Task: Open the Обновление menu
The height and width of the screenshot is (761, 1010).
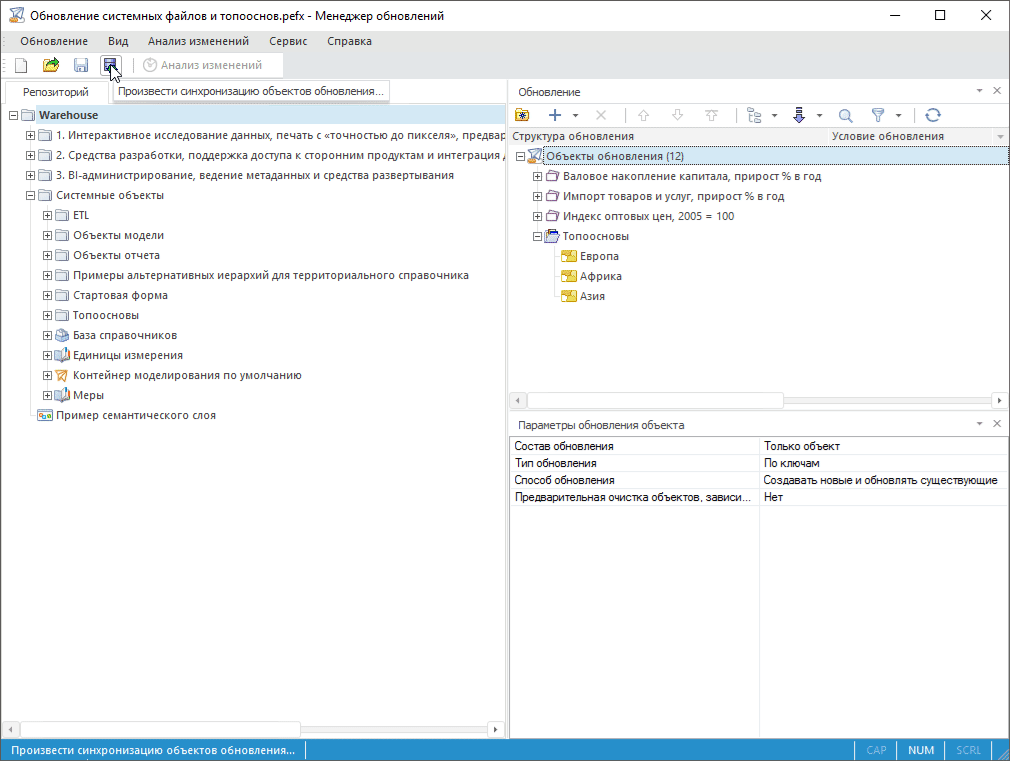Action: 54,41
